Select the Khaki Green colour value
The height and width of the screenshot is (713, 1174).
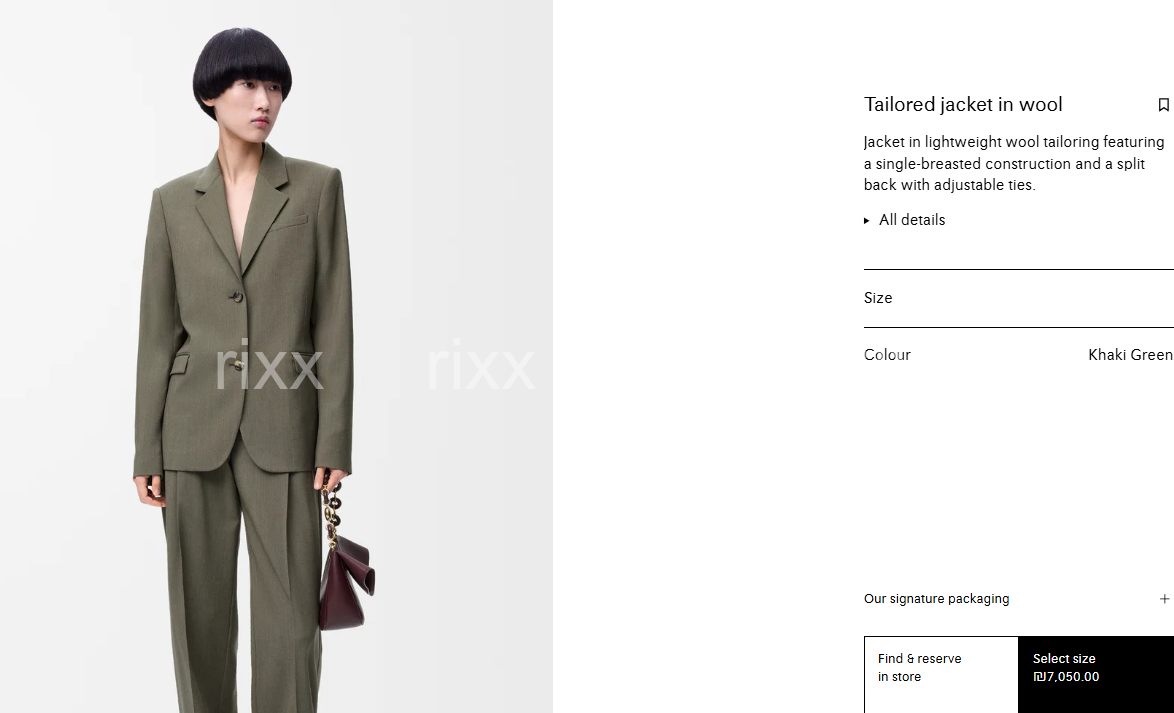coord(1131,354)
